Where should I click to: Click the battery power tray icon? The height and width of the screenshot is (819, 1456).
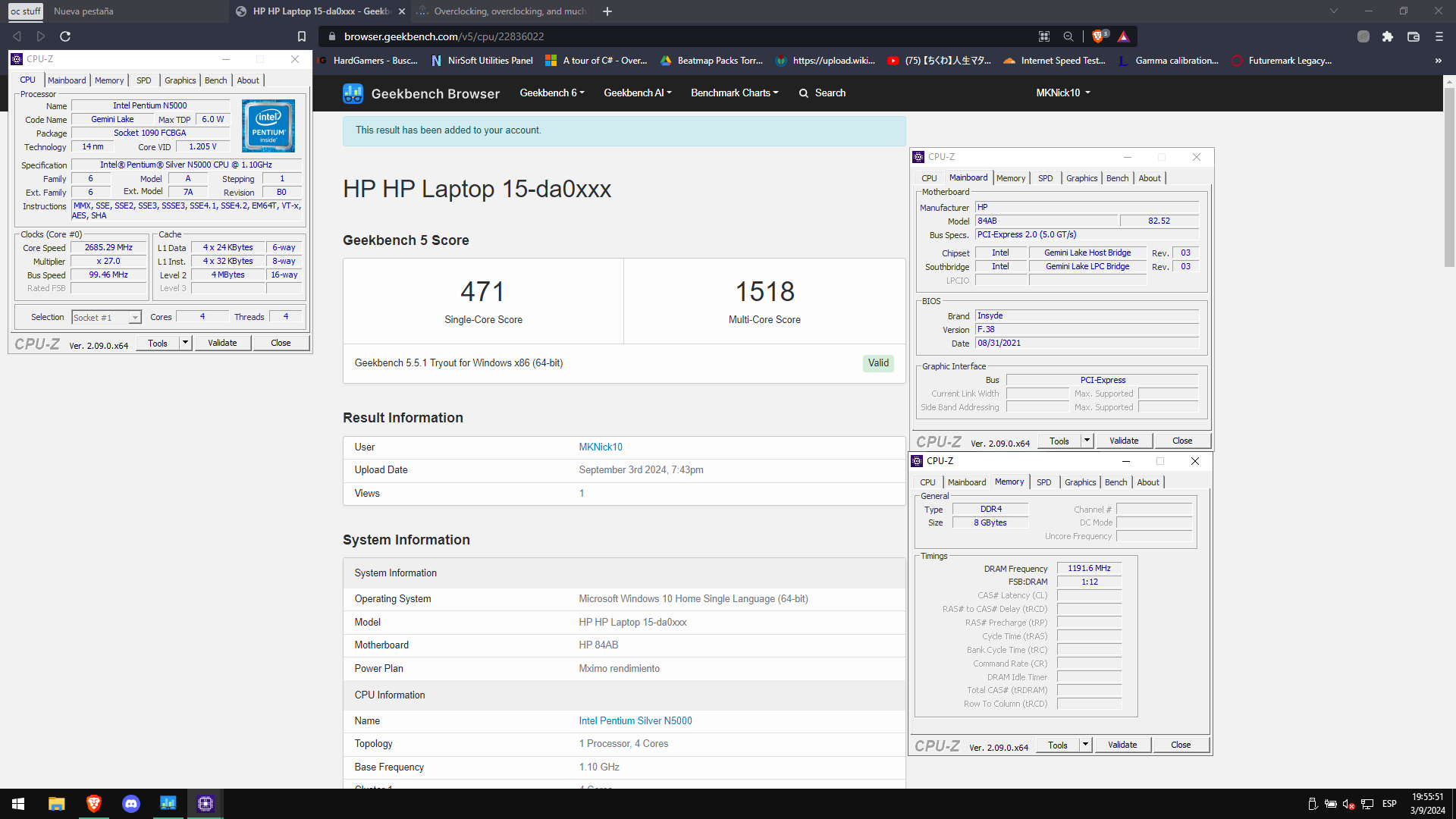1330,804
